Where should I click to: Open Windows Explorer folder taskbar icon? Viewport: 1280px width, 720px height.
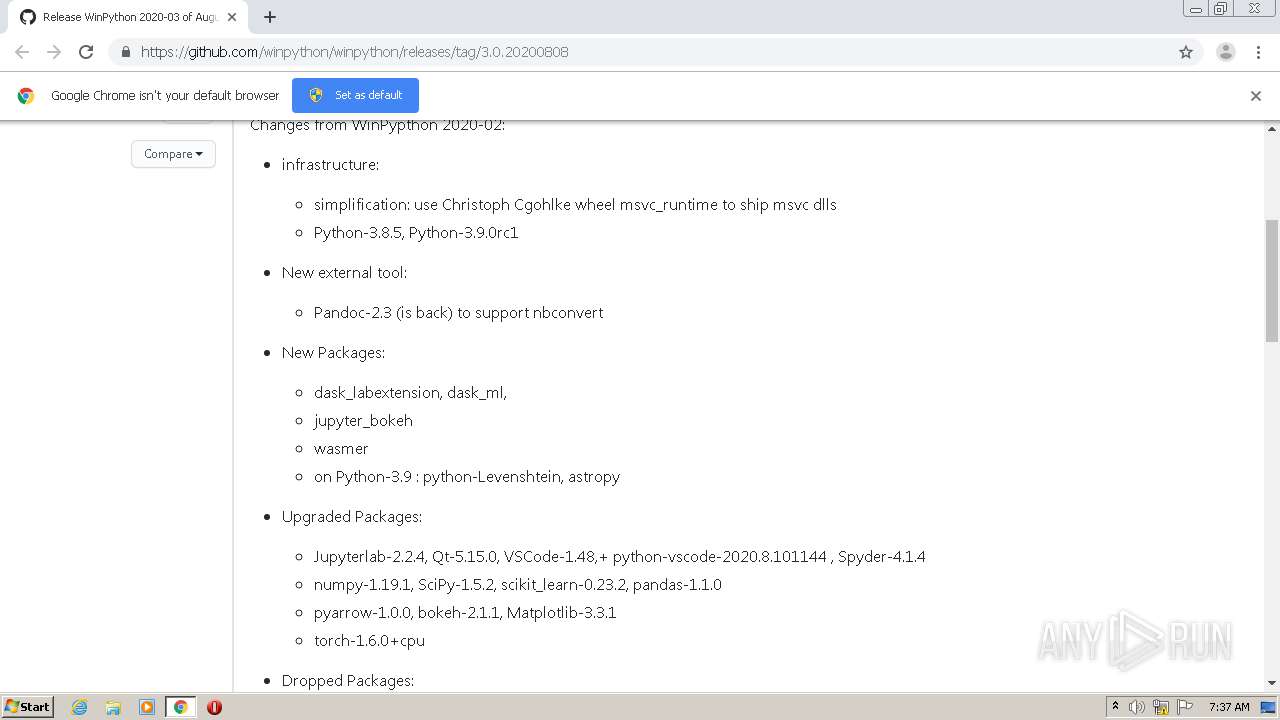[113, 707]
